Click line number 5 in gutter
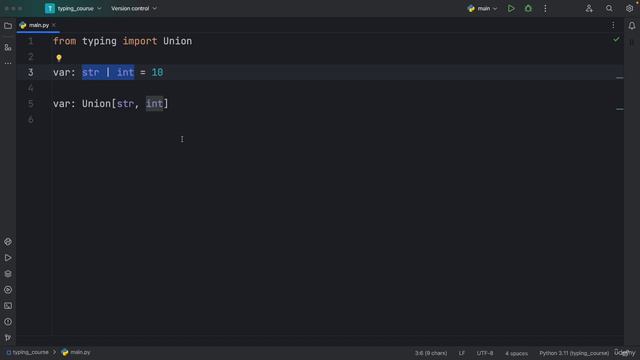 [31, 104]
